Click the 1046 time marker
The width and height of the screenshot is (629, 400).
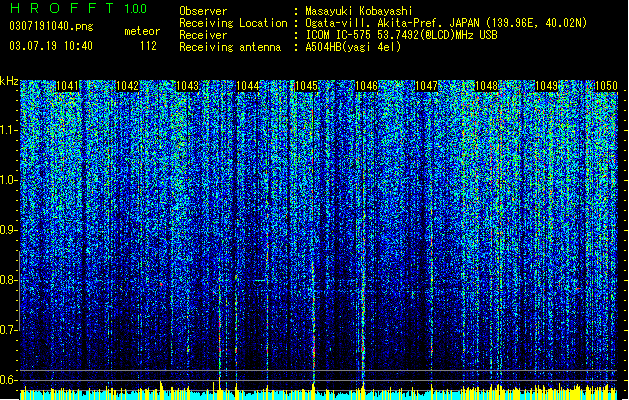tap(367, 86)
